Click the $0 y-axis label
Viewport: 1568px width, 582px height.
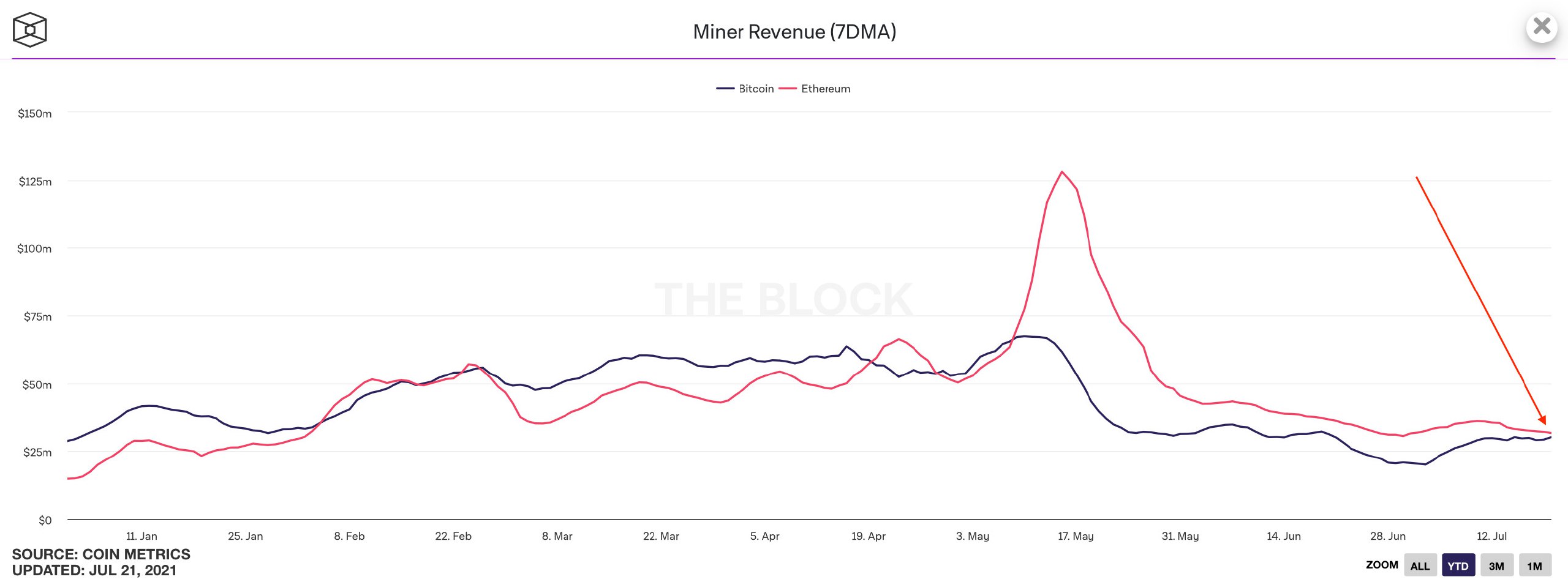coord(45,521)
